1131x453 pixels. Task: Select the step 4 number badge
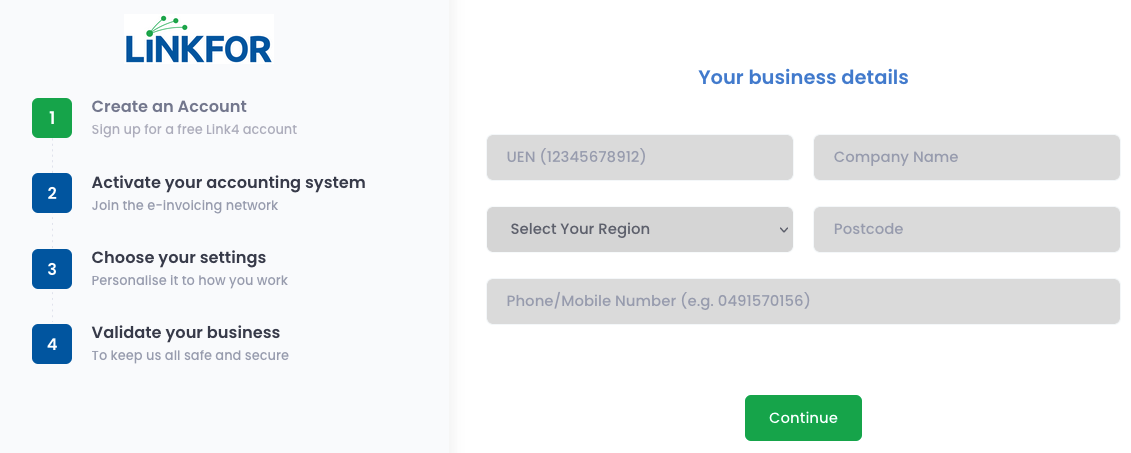pyautogui.click(x=52, y=343)
